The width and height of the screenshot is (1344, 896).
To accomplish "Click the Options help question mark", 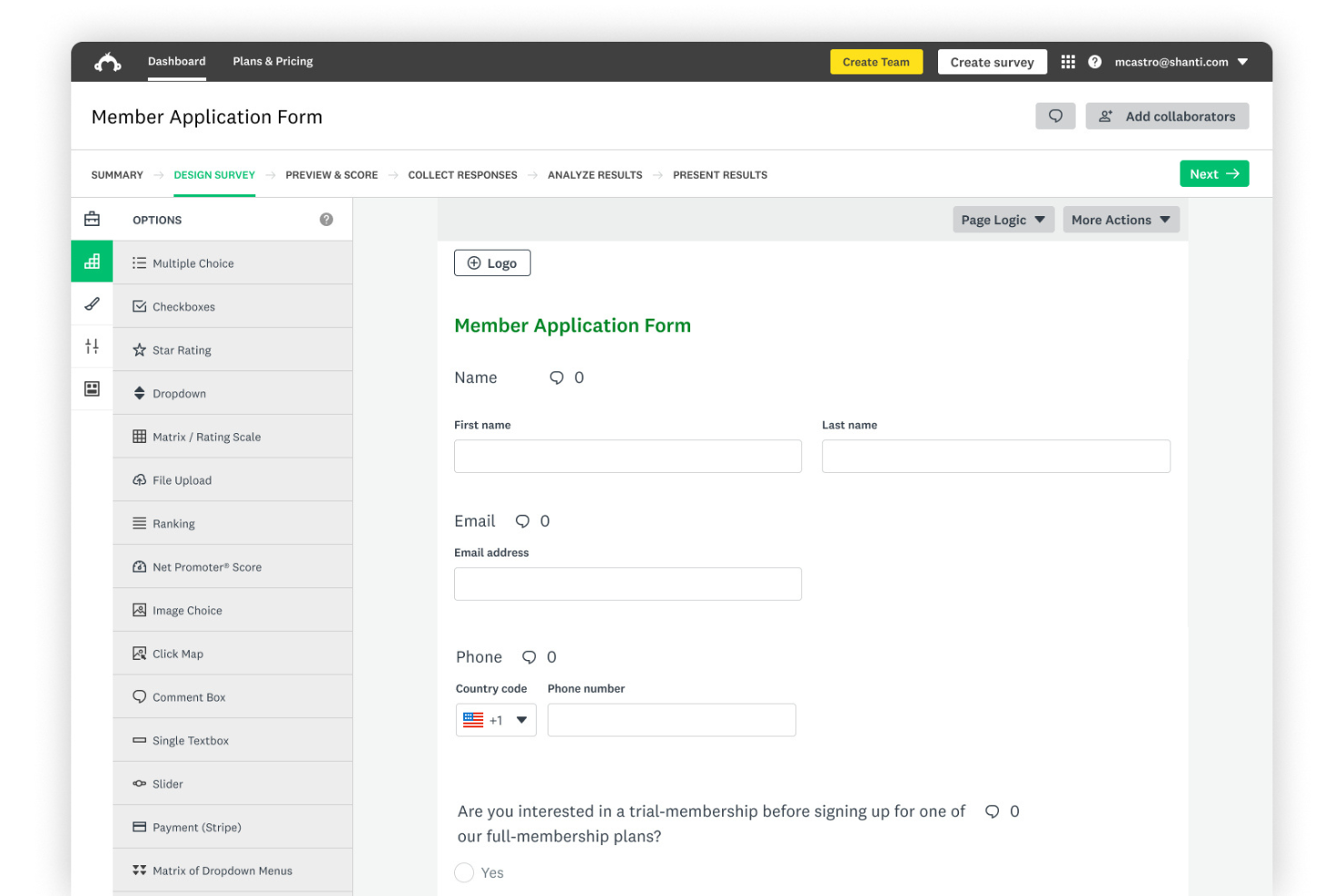I will tap(326, 220).
